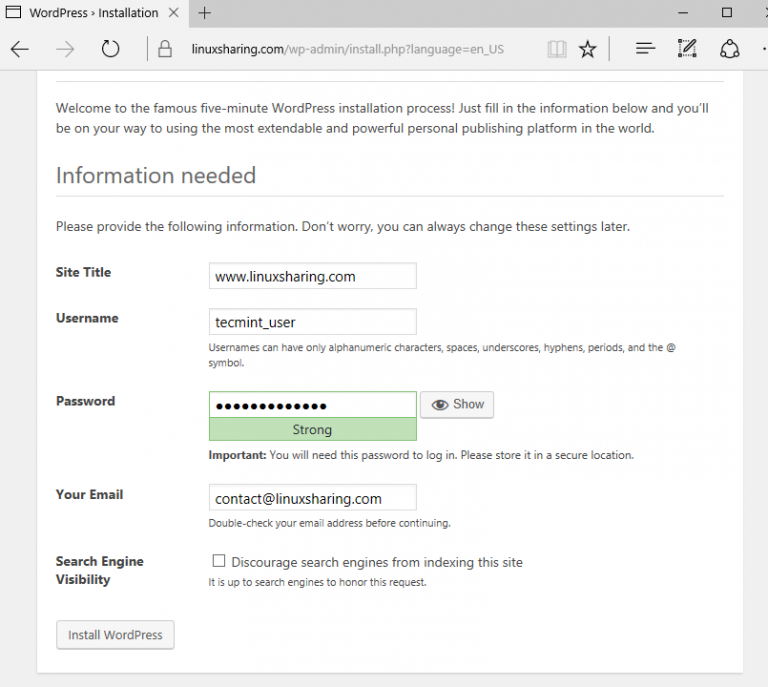This screenshot has width=768, height=687.
Task: Click the Site Title input field
Action: 312,276
